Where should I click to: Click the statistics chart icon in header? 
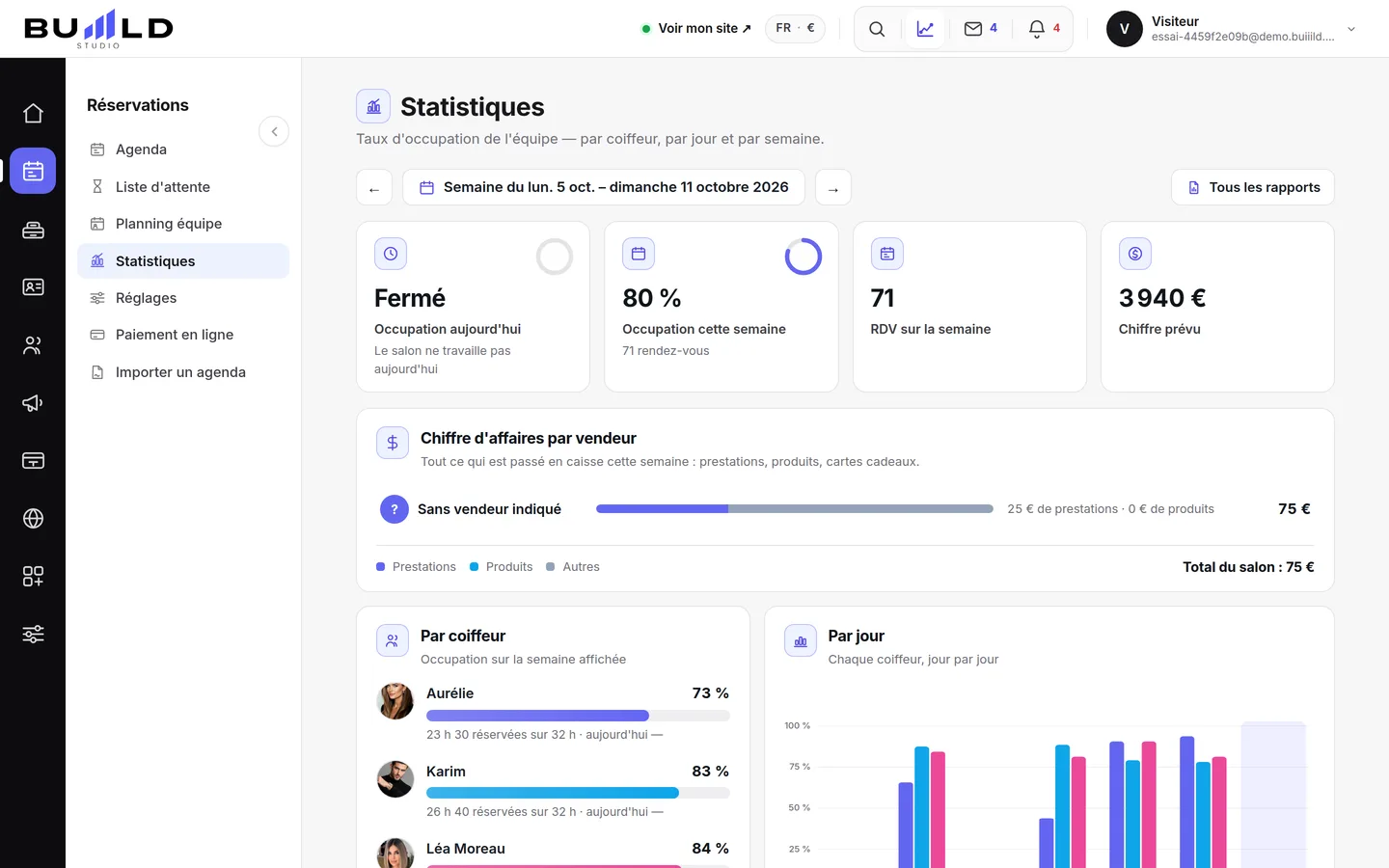click(925, 29)
